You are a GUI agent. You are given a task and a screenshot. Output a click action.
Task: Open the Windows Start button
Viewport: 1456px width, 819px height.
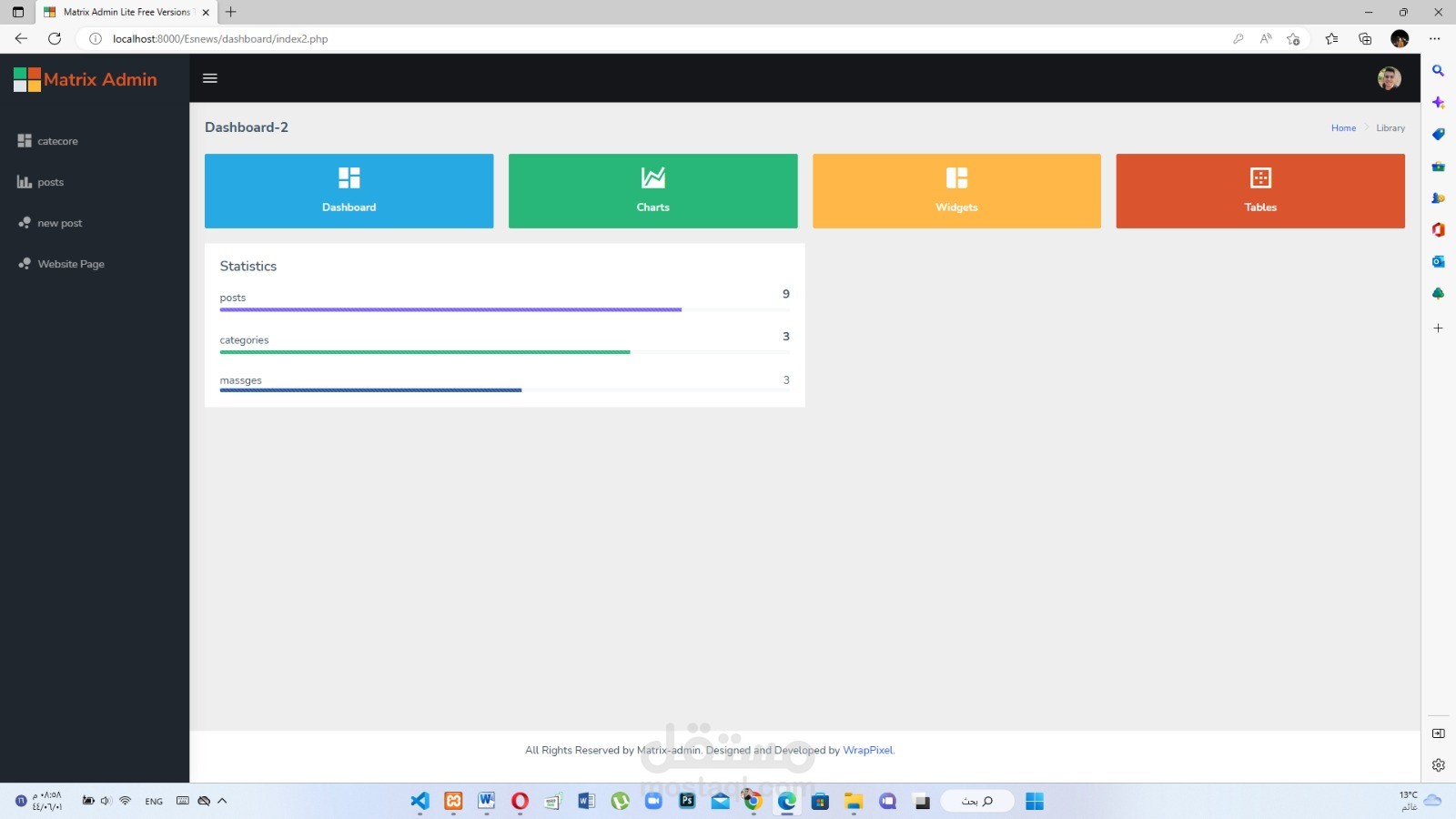click(x=1035, y=801)
